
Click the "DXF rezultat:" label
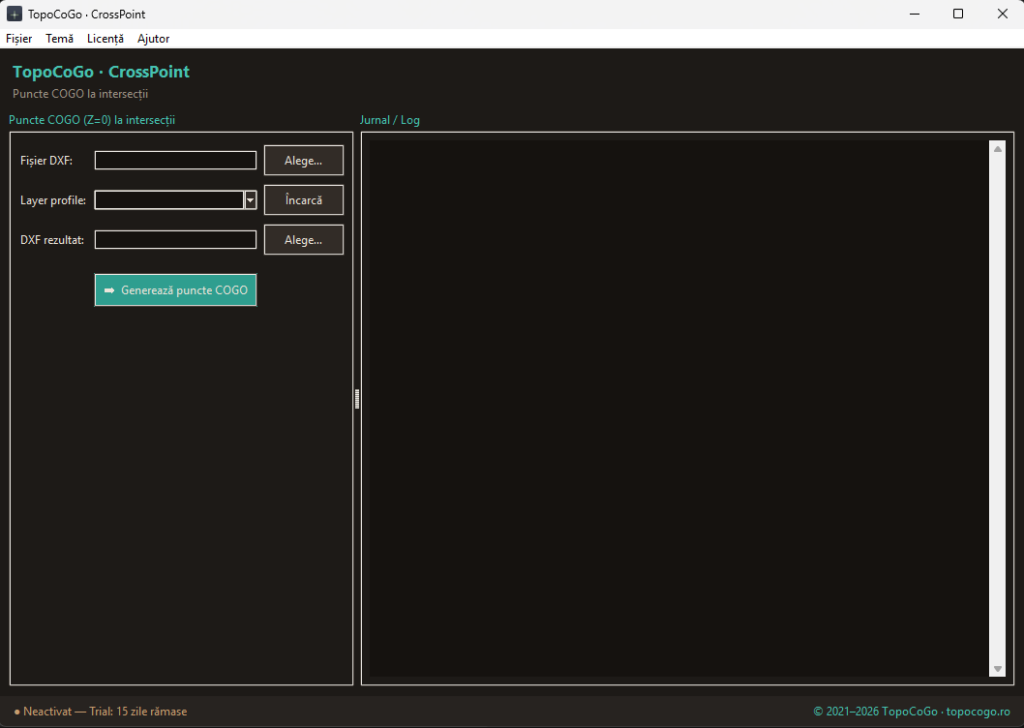[x=52, y=240]
